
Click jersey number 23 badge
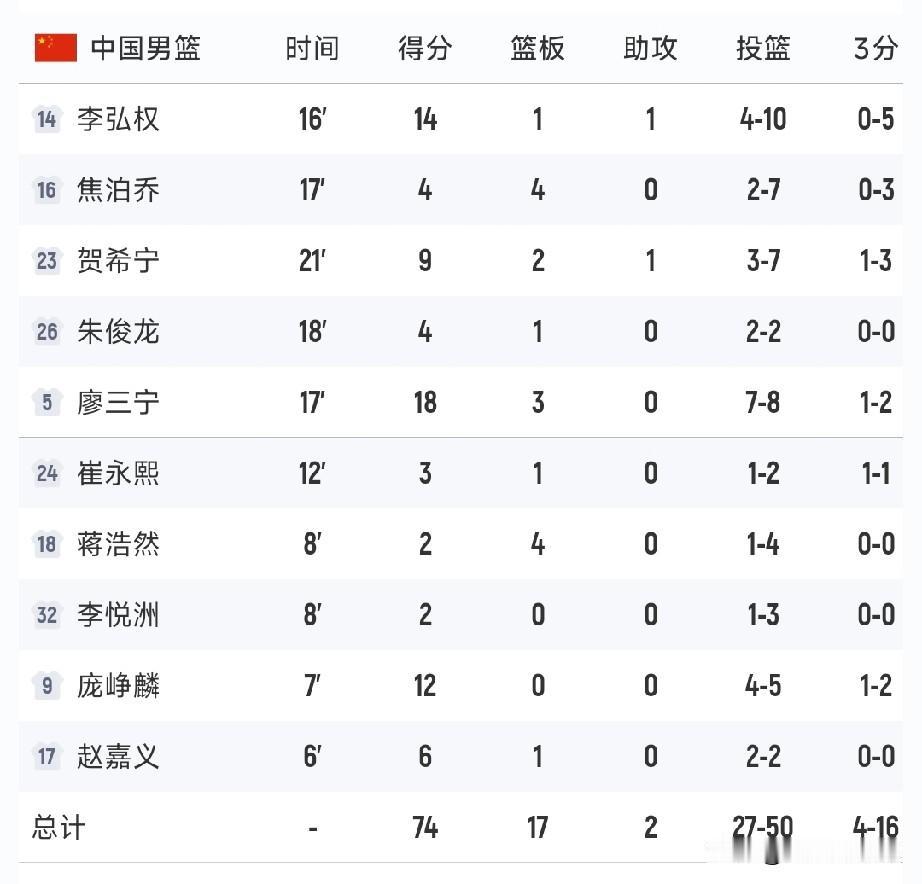[46, 261]
